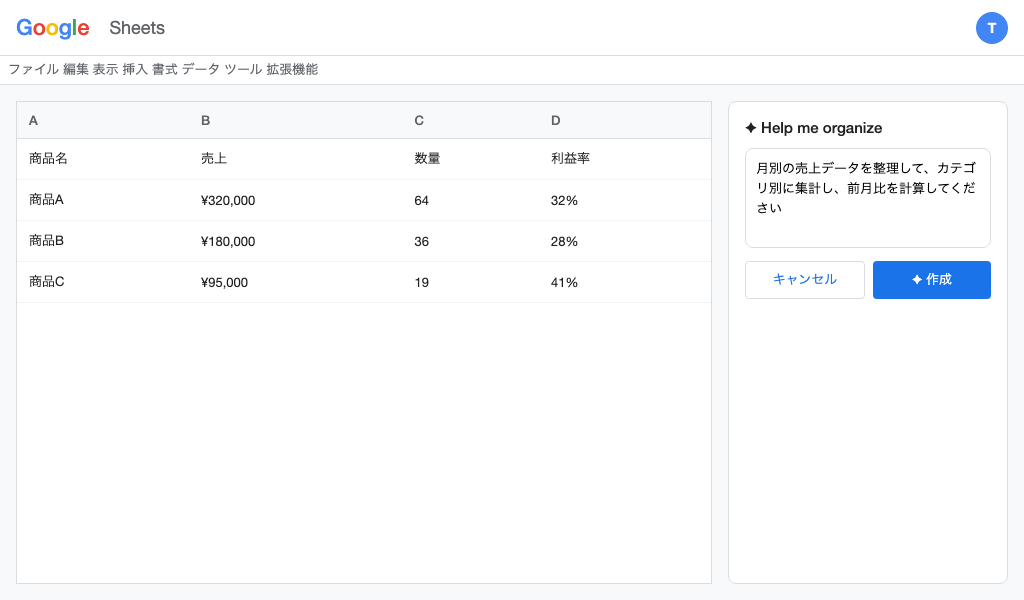Open the 挿入 menu
This screenshot has height=600, width=1024.
[135, 69]
